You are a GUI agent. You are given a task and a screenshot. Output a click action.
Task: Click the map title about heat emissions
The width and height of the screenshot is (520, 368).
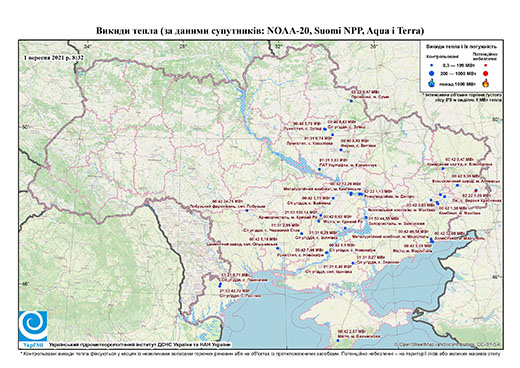260,31
